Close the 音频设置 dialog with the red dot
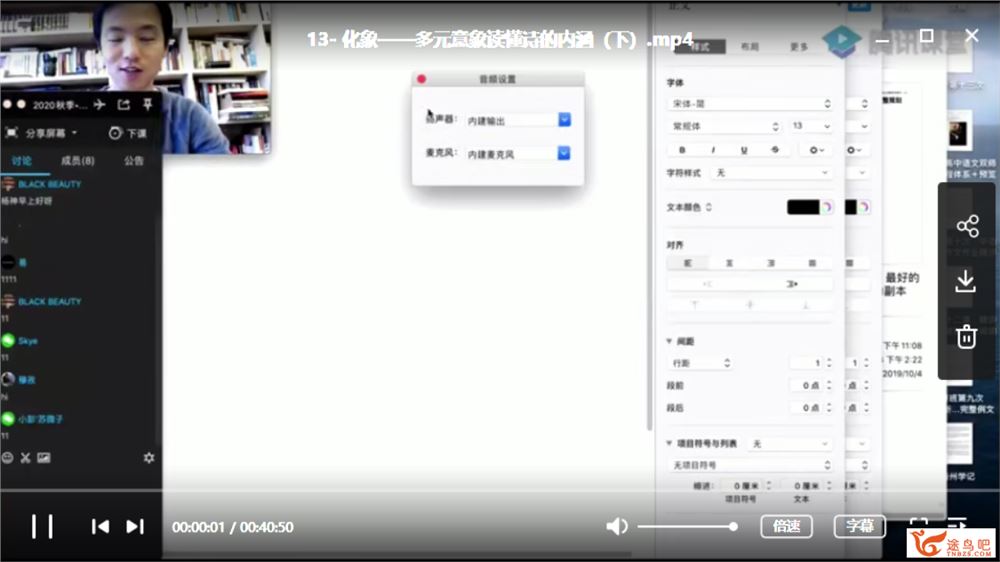 422,79
